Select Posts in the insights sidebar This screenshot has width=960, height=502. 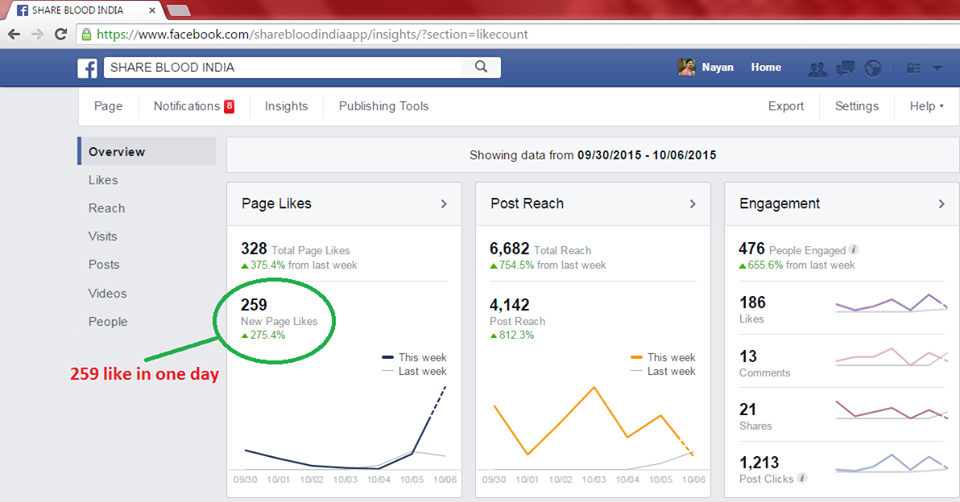(x=103, y=264)
